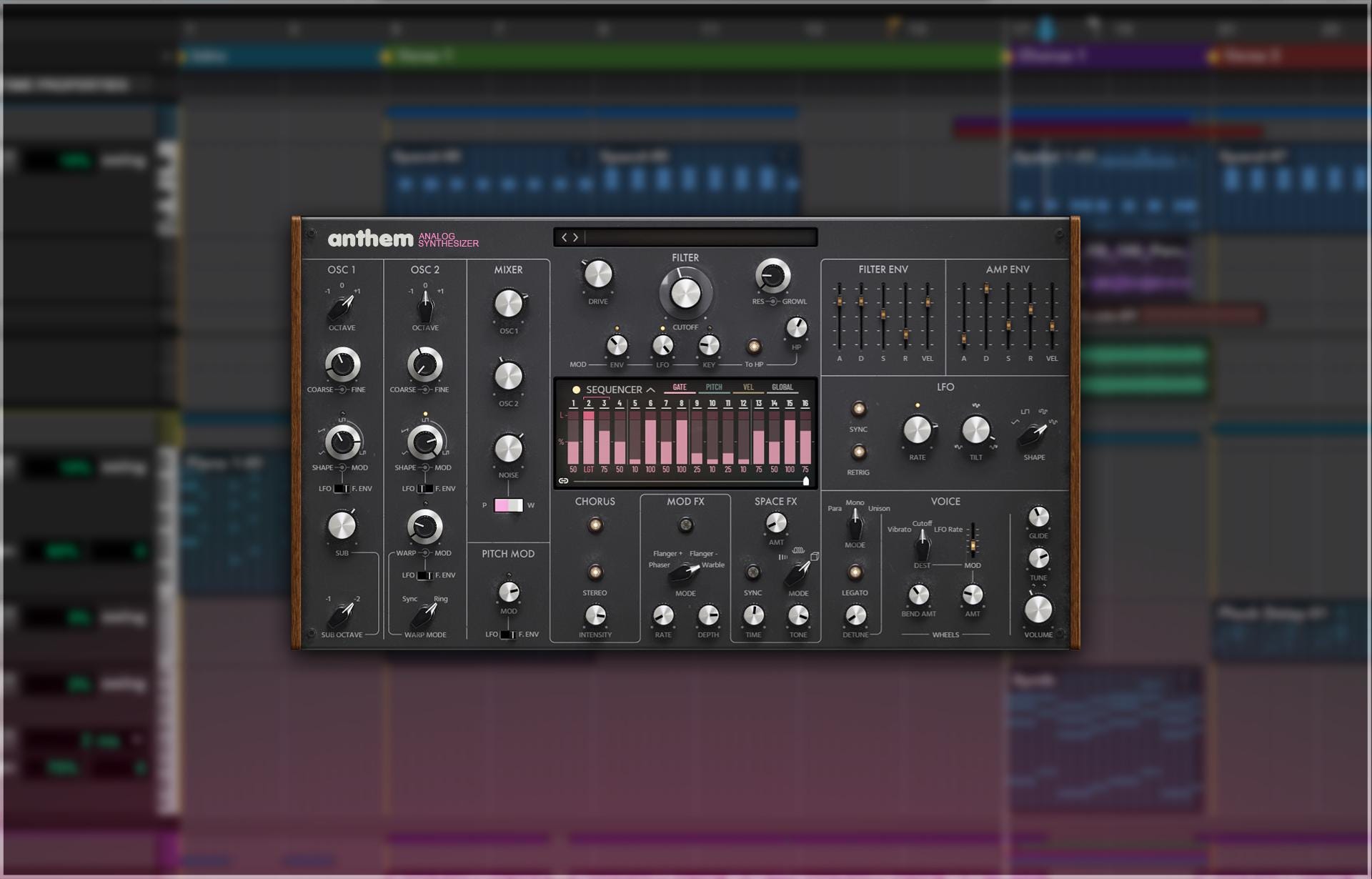Click sequencer step number 1

573,404
